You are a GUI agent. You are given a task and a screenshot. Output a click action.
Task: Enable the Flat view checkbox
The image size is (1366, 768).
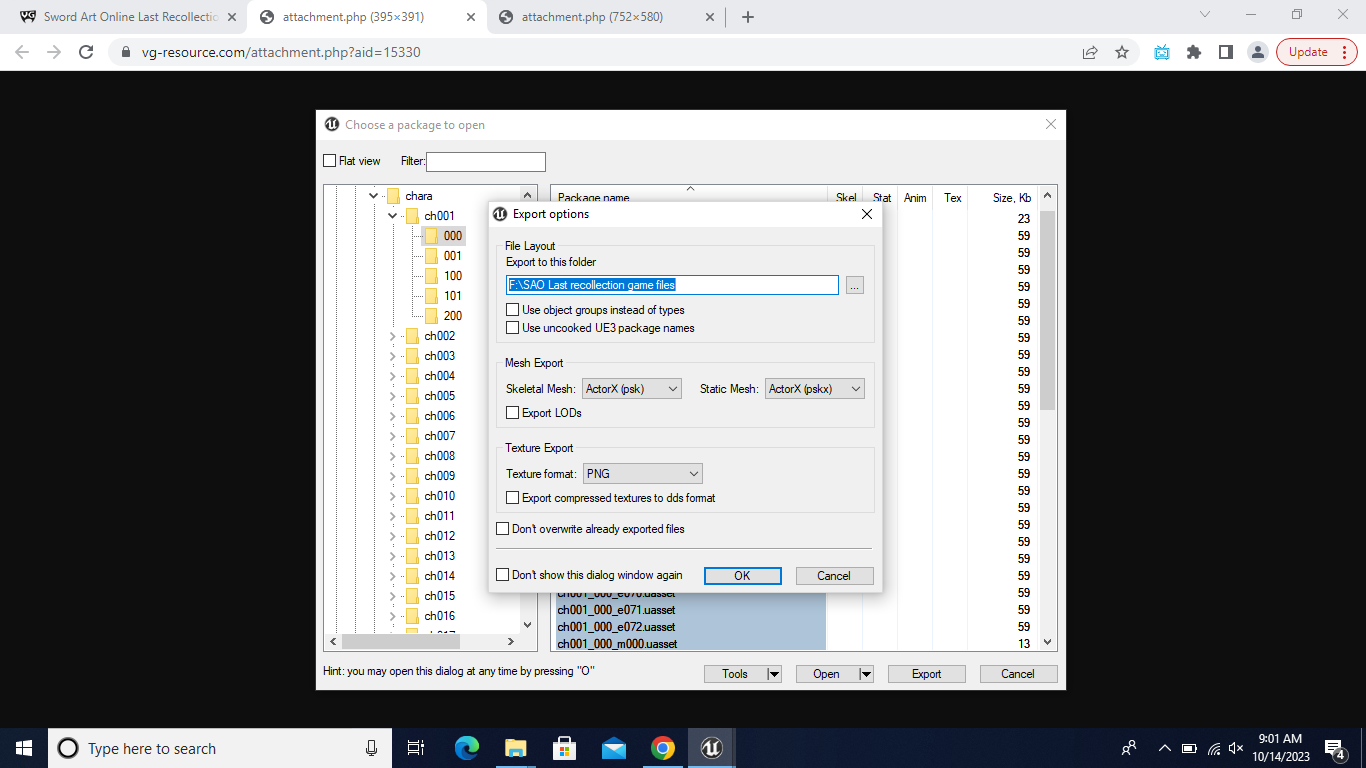point(330,161)
